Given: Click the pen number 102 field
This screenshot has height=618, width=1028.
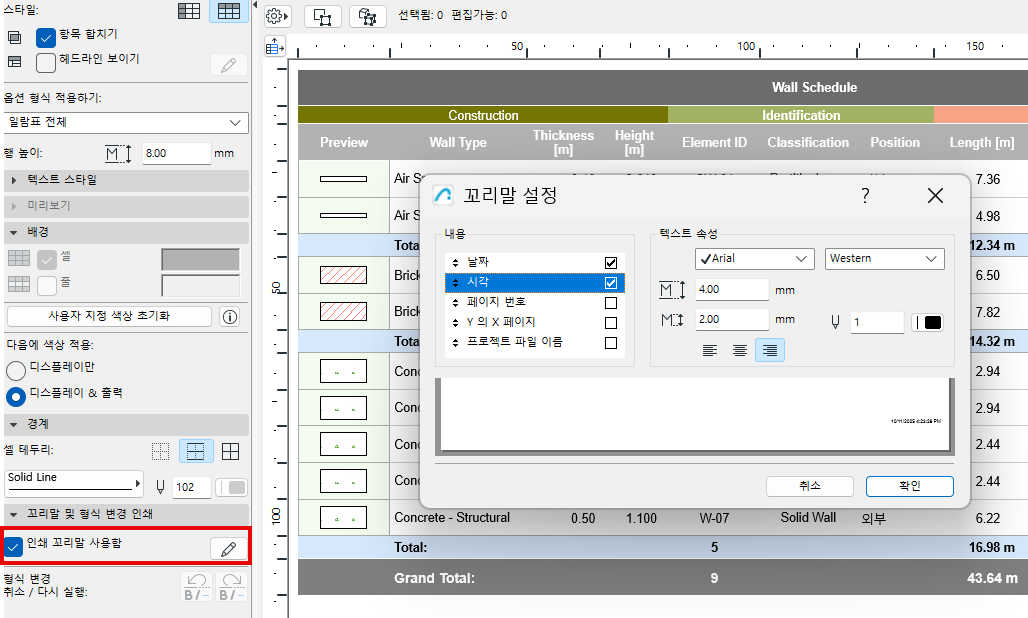Looking at the screenshot, I should (x=191, y=487).
